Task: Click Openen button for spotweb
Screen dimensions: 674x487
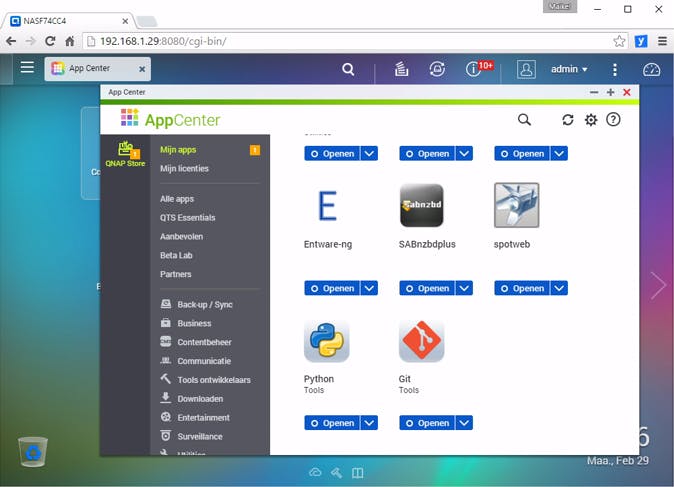Action: click(522, 288)
